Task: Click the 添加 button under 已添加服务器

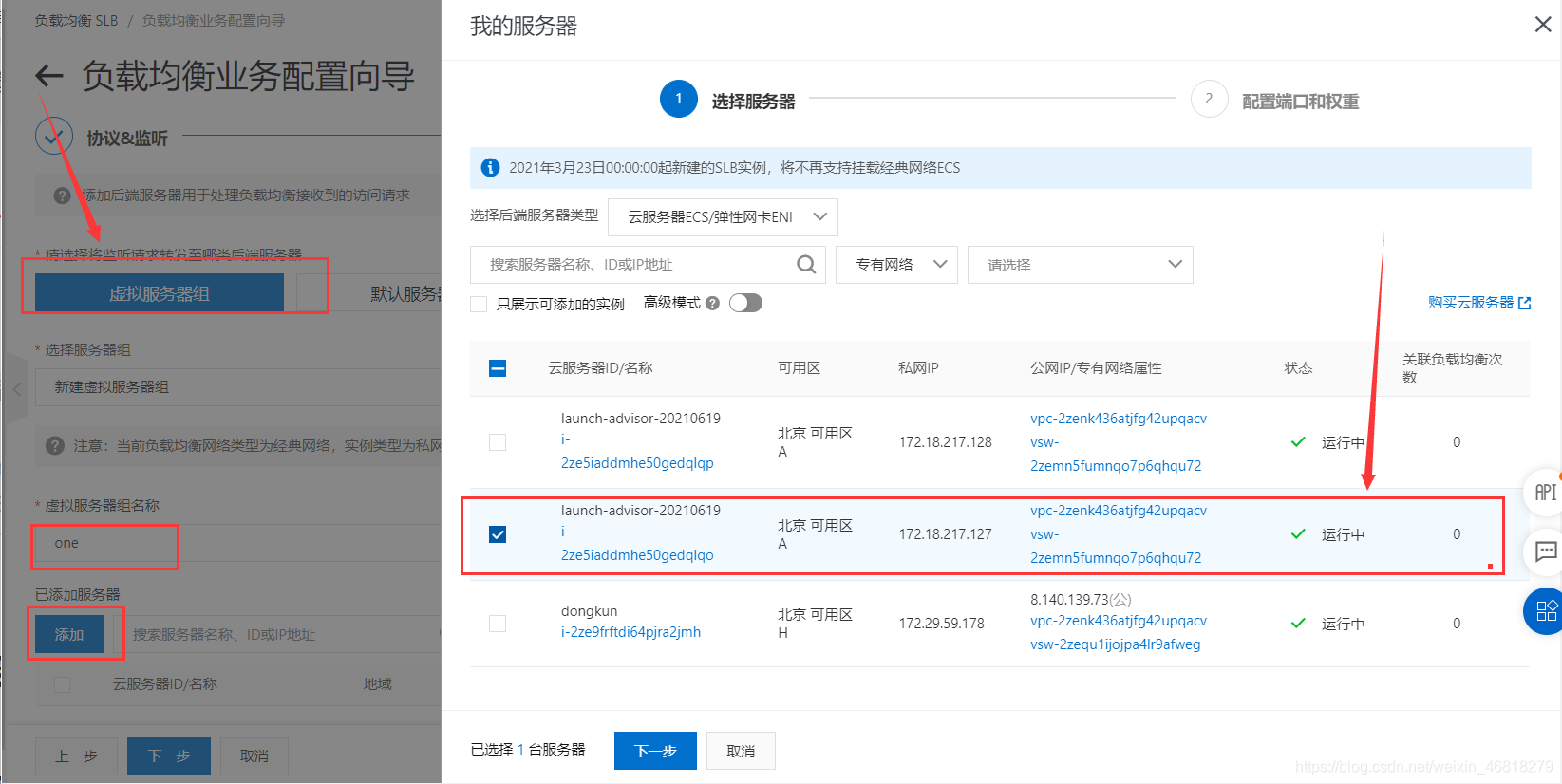Action: (x=69, y=634)
